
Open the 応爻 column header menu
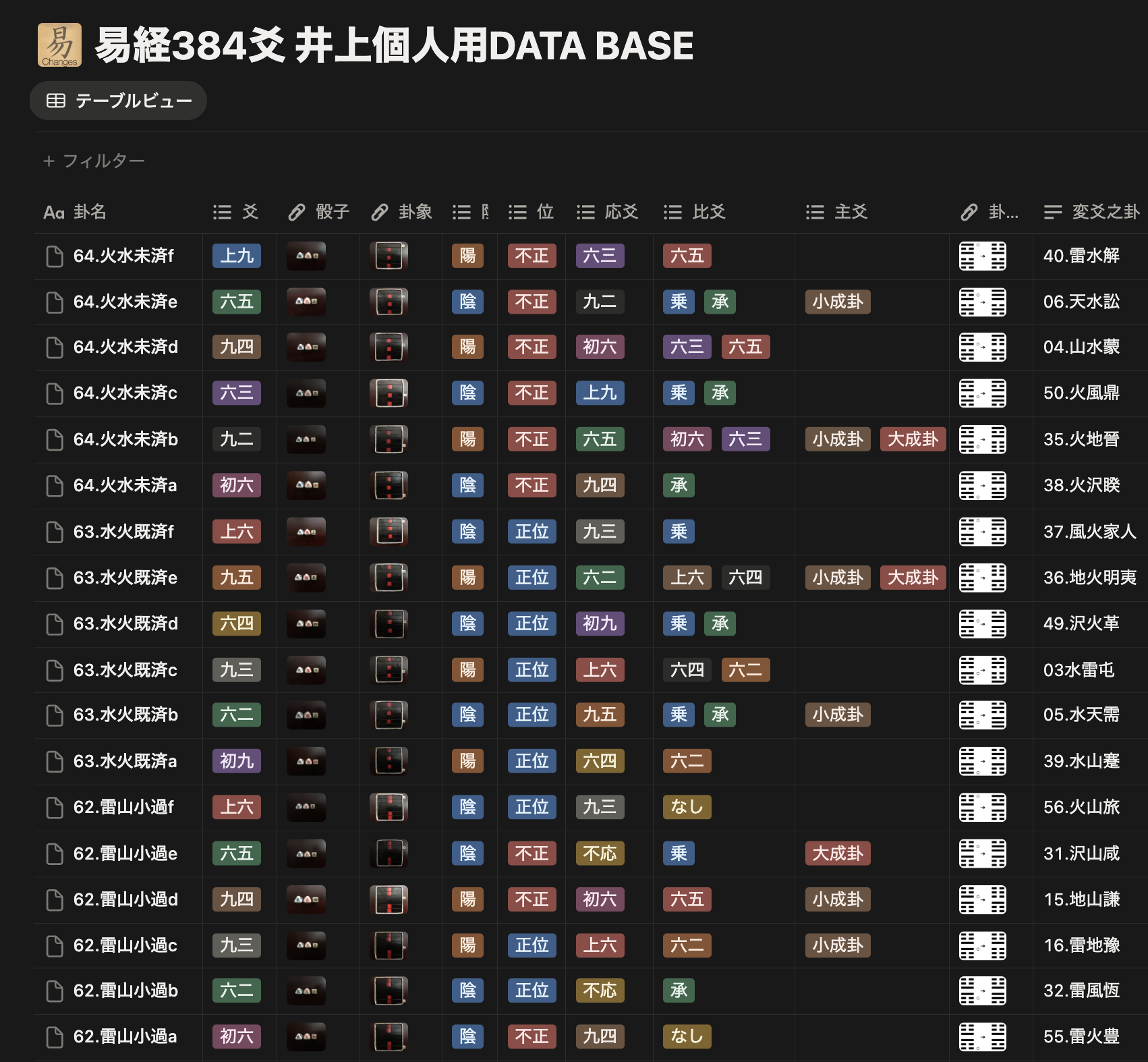tap(607, 213)
